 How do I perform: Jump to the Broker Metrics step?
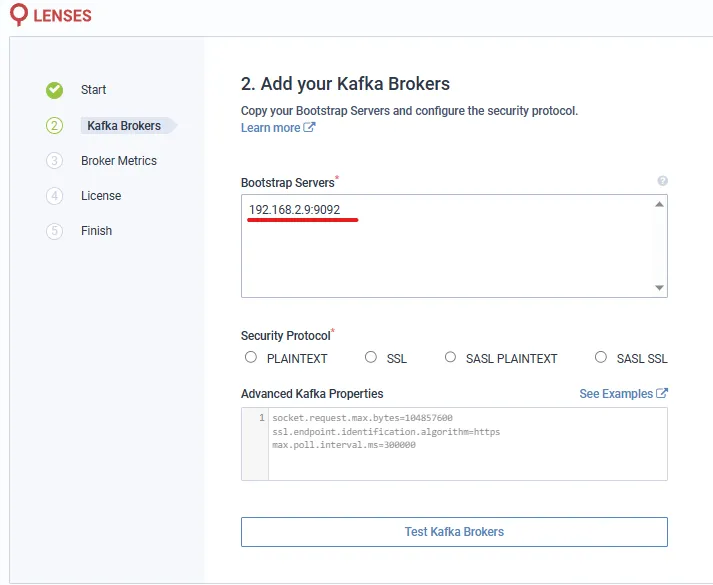click(x=119, y=160)
